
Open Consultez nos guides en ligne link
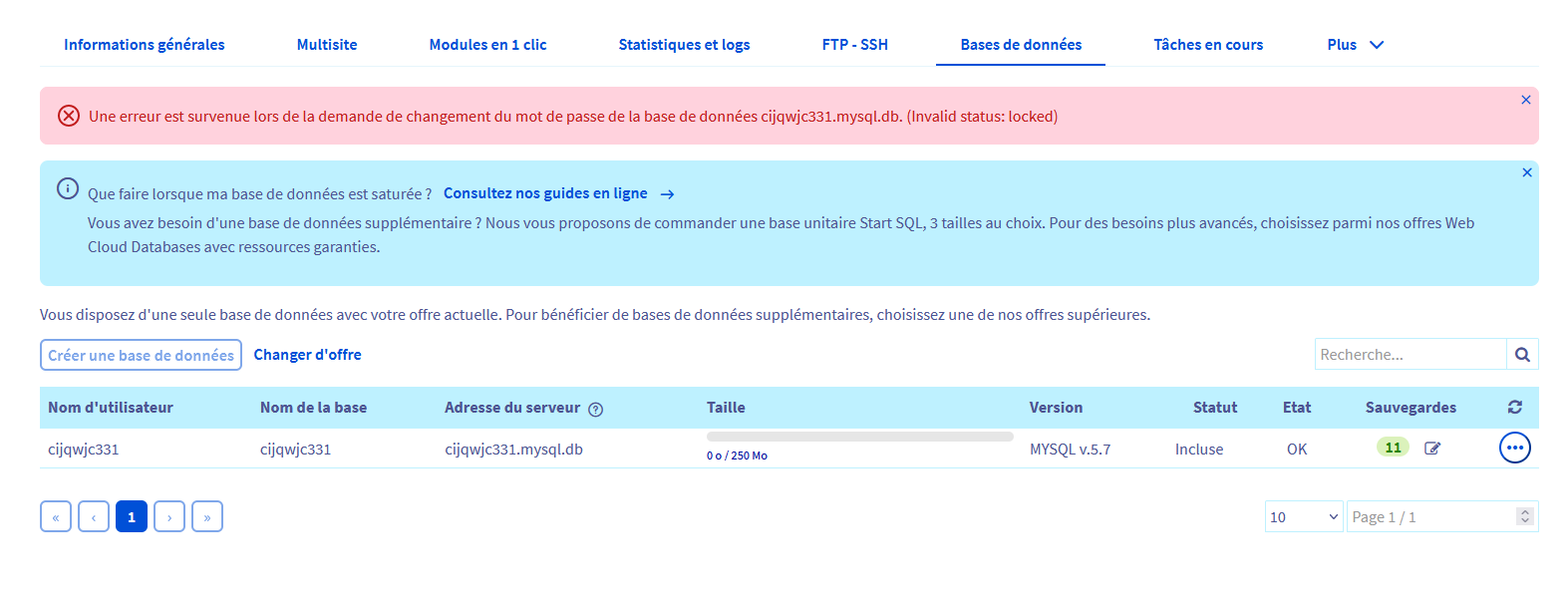(x=545, y=193)
